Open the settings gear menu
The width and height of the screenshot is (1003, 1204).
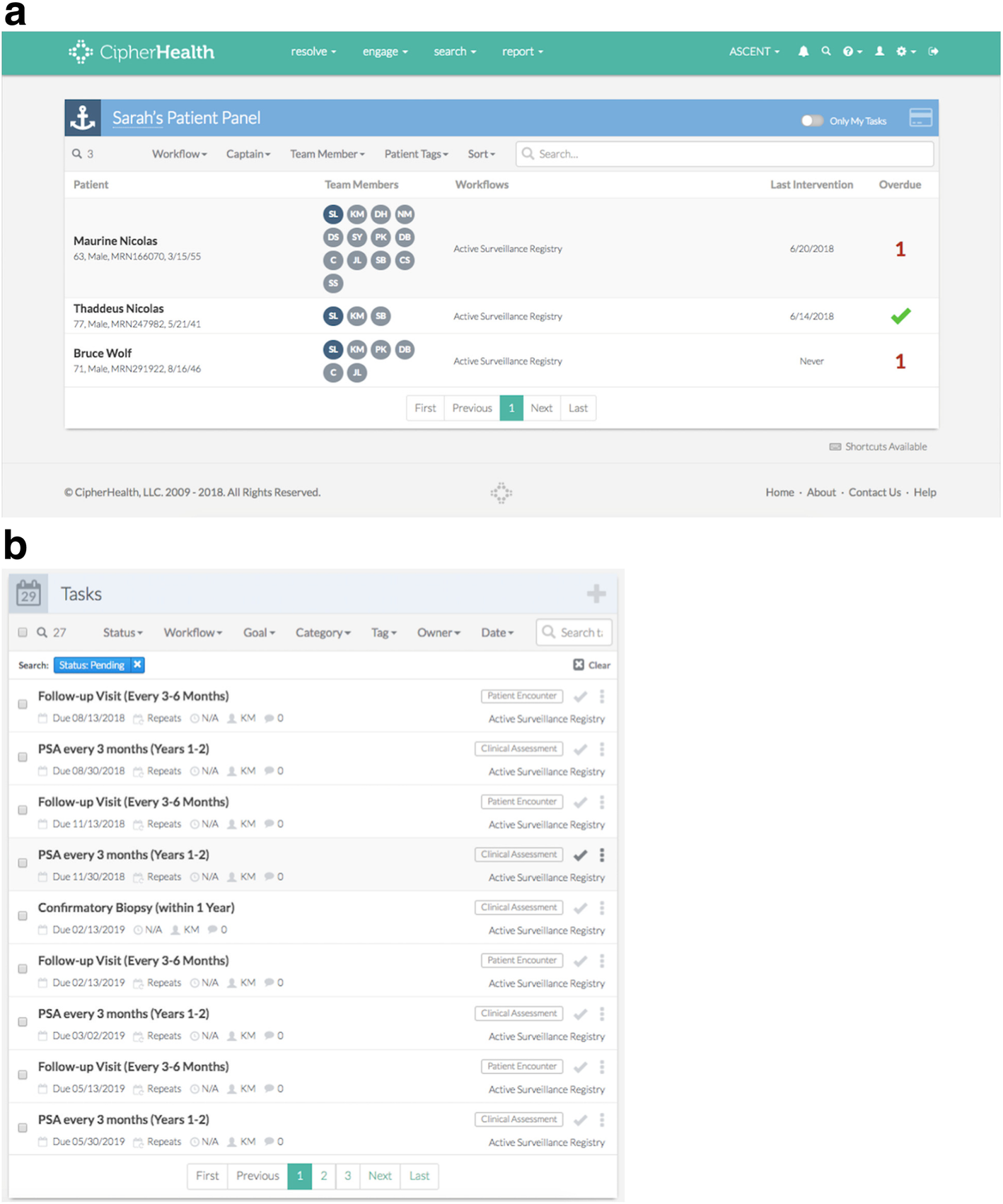905,52
